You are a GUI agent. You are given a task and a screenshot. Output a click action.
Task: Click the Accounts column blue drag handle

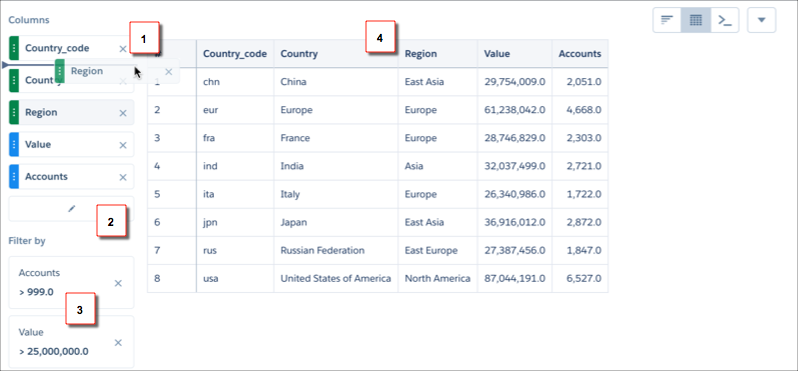(14, 177)
